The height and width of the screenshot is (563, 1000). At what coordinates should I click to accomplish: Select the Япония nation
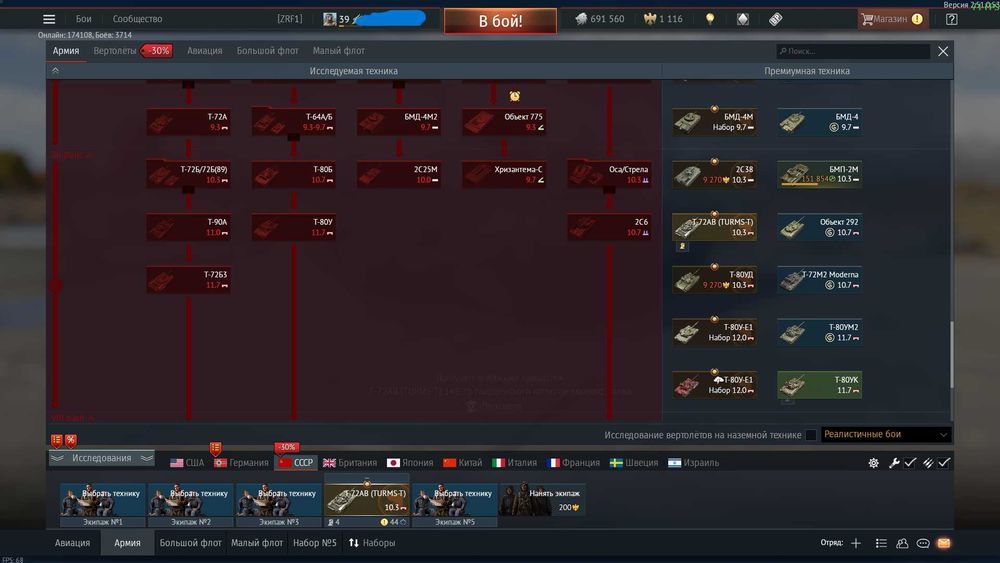[410, 463]
